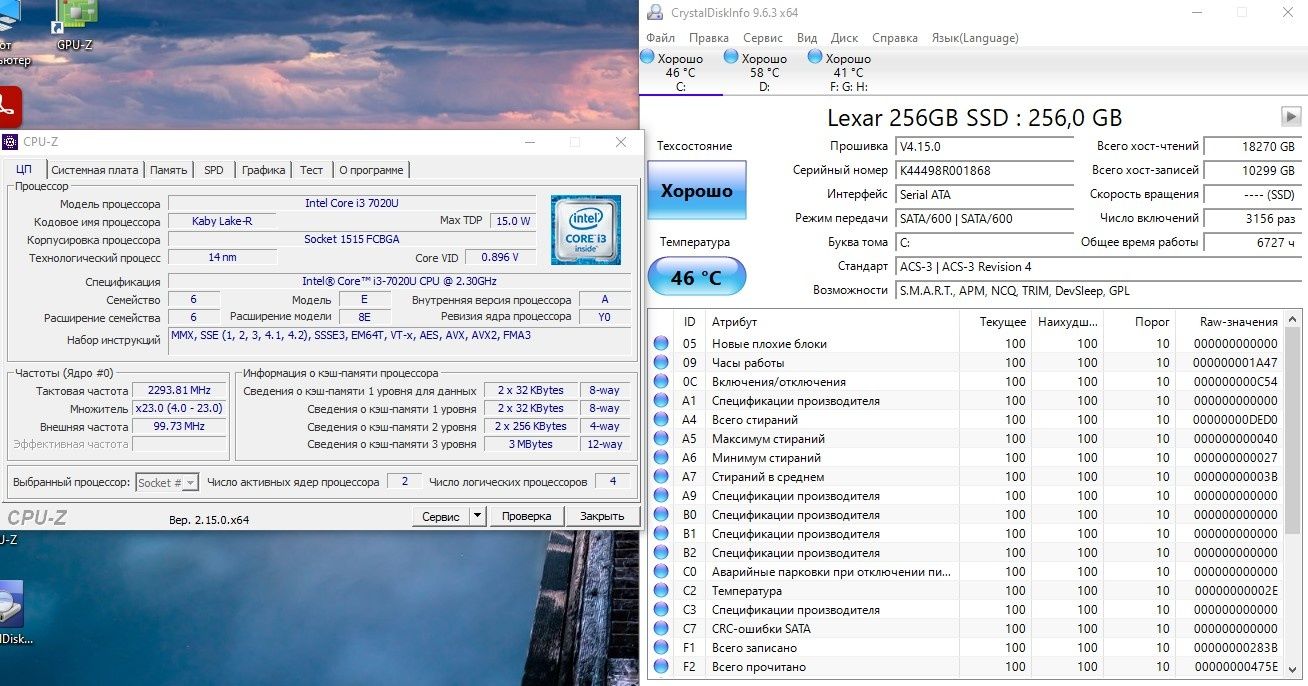
Task: Click the Lexar 256GB SSD title text
Action: point(975,117)
